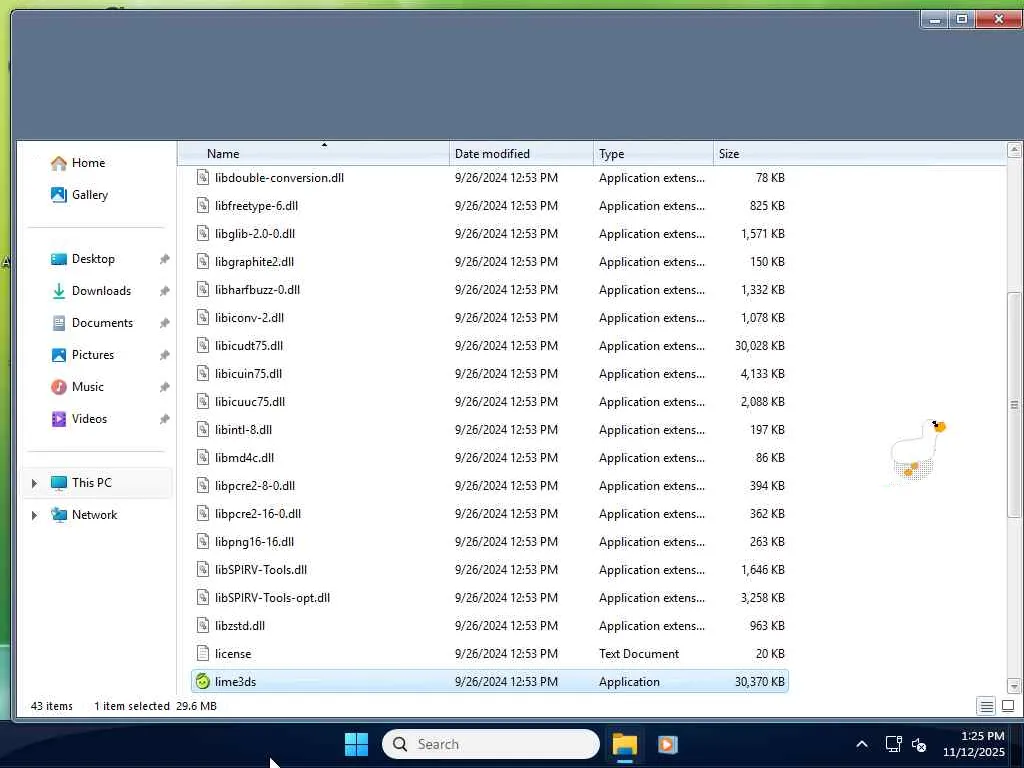Open Videos in the sidebar
The image size is (1024, 768).
click(x=78, y=419)
